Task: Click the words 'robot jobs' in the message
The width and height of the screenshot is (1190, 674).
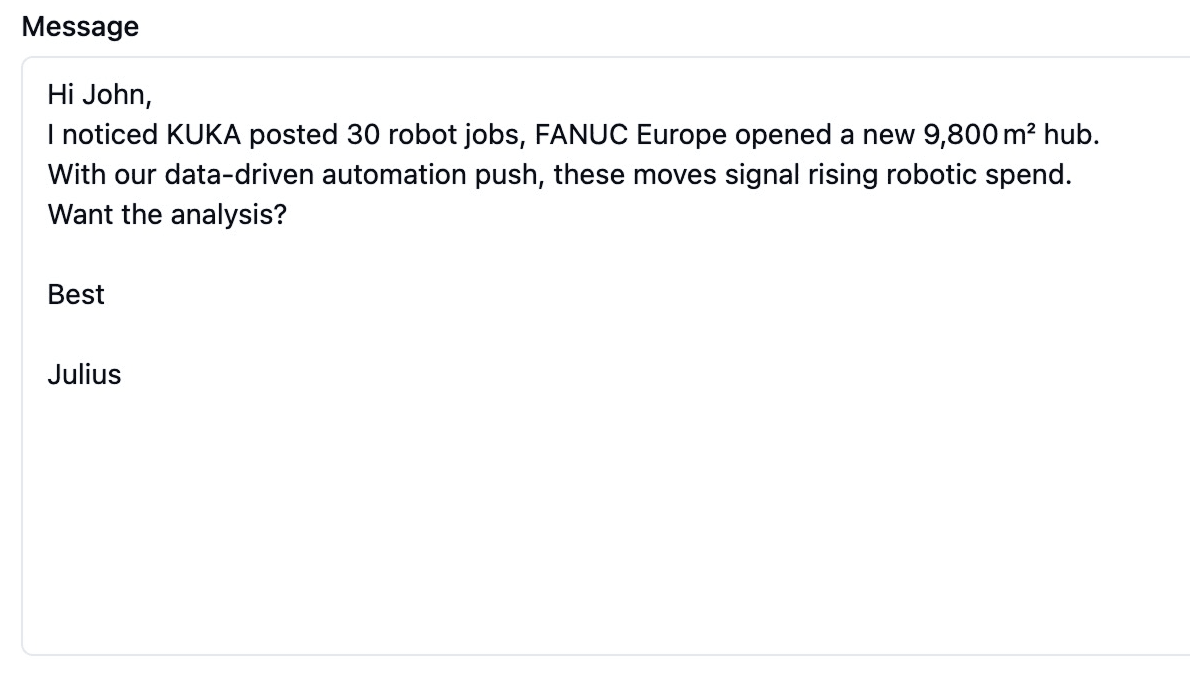Action: 454,135
